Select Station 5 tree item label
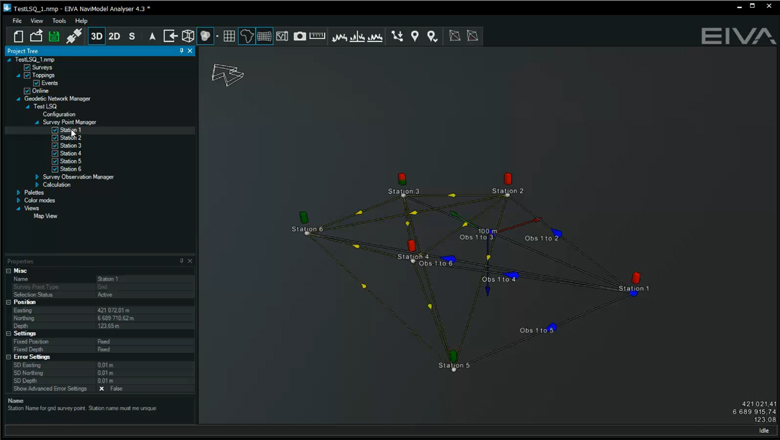 point(71,162)
